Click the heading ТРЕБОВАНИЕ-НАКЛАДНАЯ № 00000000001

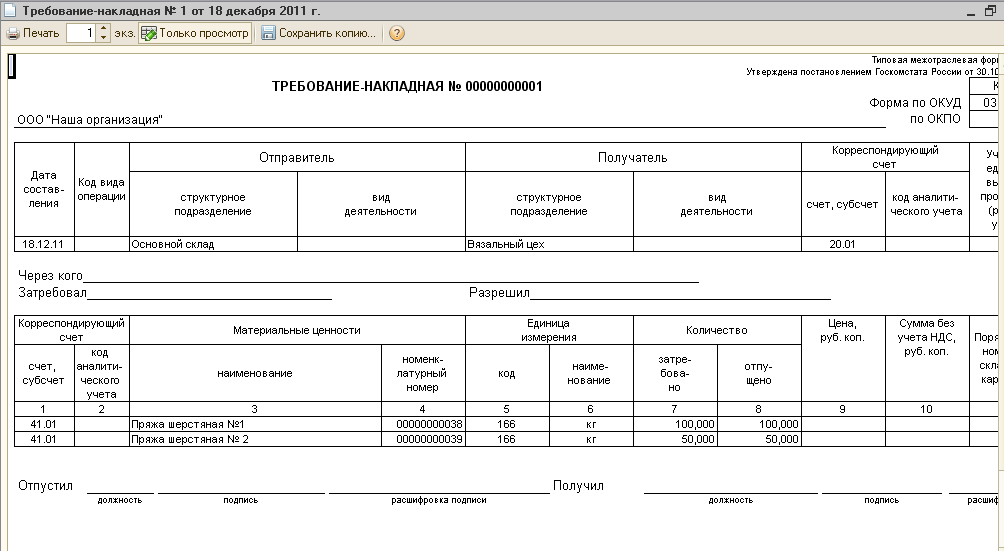pyautogui.click(x=407, y=86)
